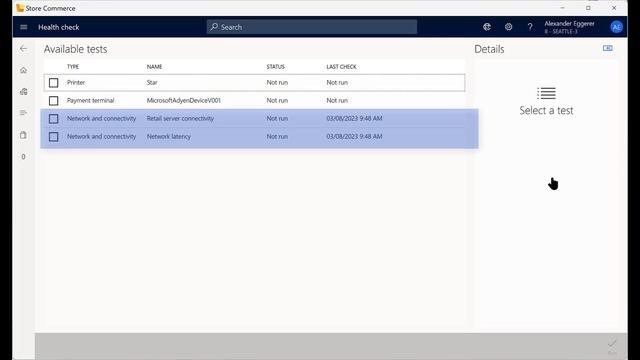Go back using the back arrow
The width and height of the screenshot is (640, 360).
tap(23, 49)
